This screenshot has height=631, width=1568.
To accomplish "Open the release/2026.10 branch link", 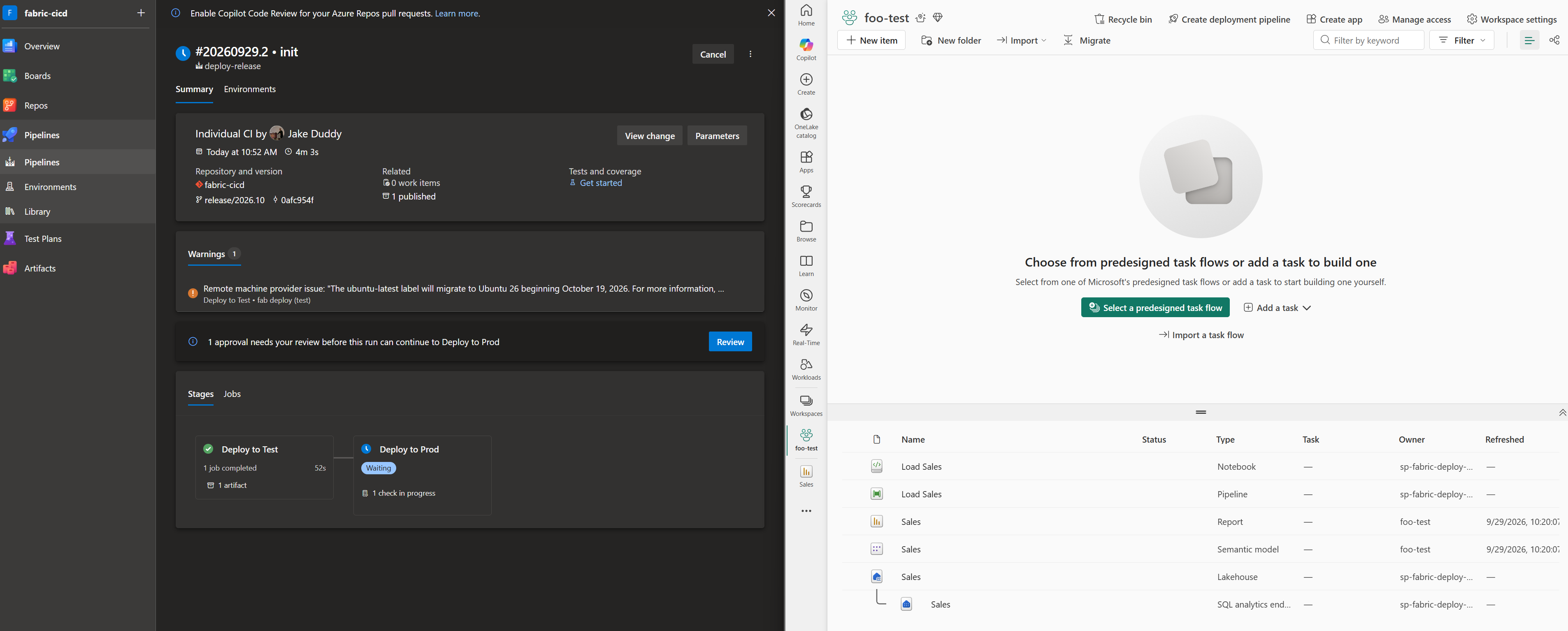I will 235,200.
